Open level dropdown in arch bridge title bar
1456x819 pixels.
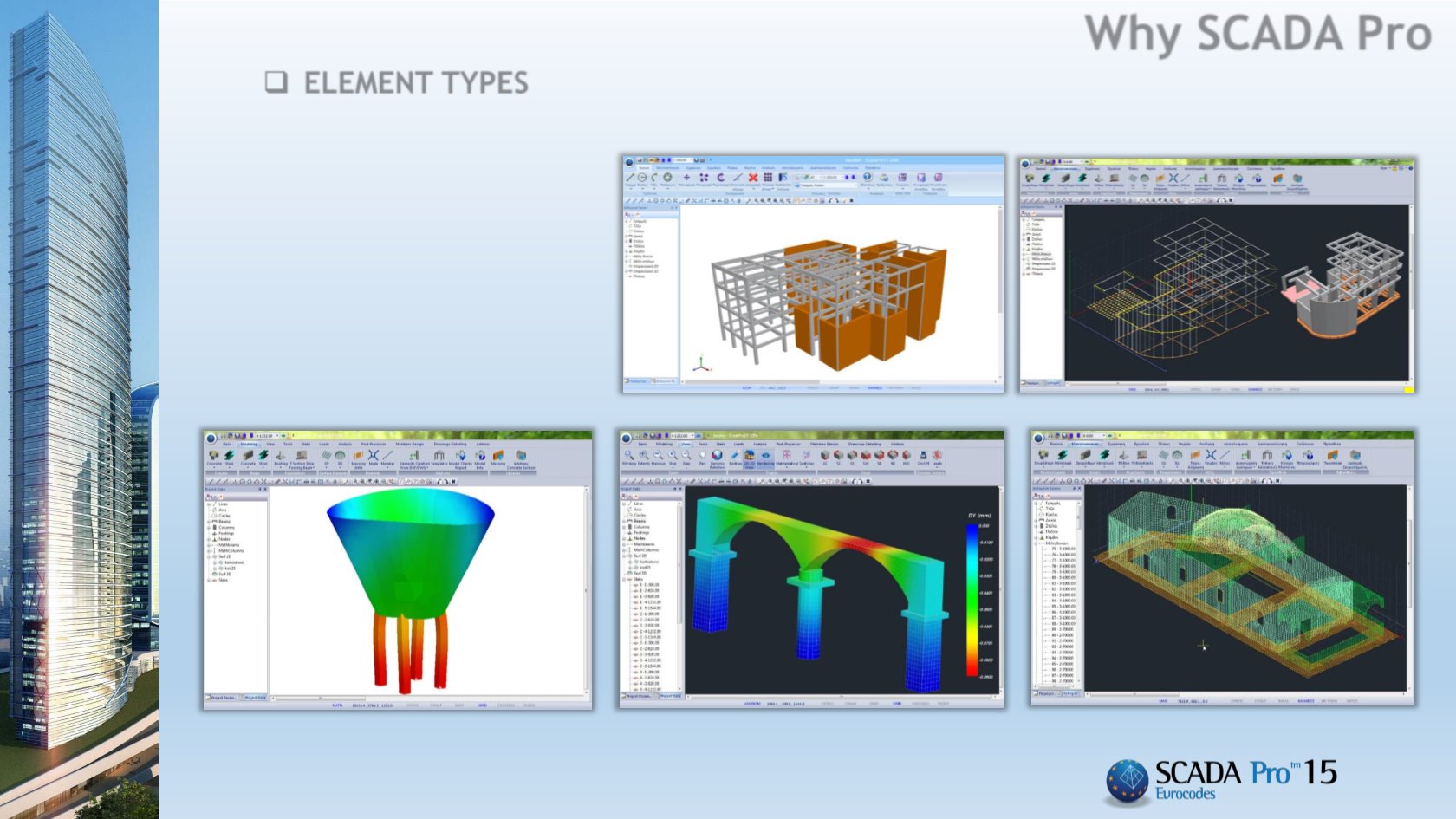point(692,436)
